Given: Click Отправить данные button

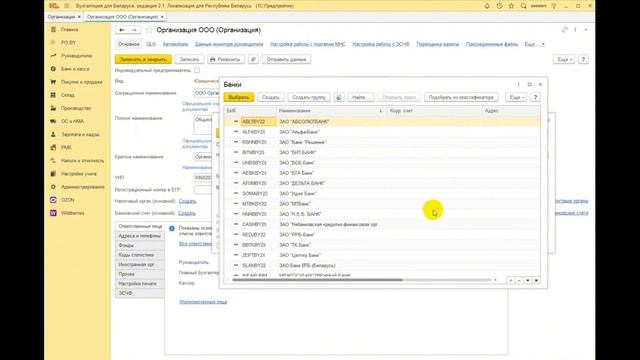Looking at the screenshot, I should click(x=286, y=60).
